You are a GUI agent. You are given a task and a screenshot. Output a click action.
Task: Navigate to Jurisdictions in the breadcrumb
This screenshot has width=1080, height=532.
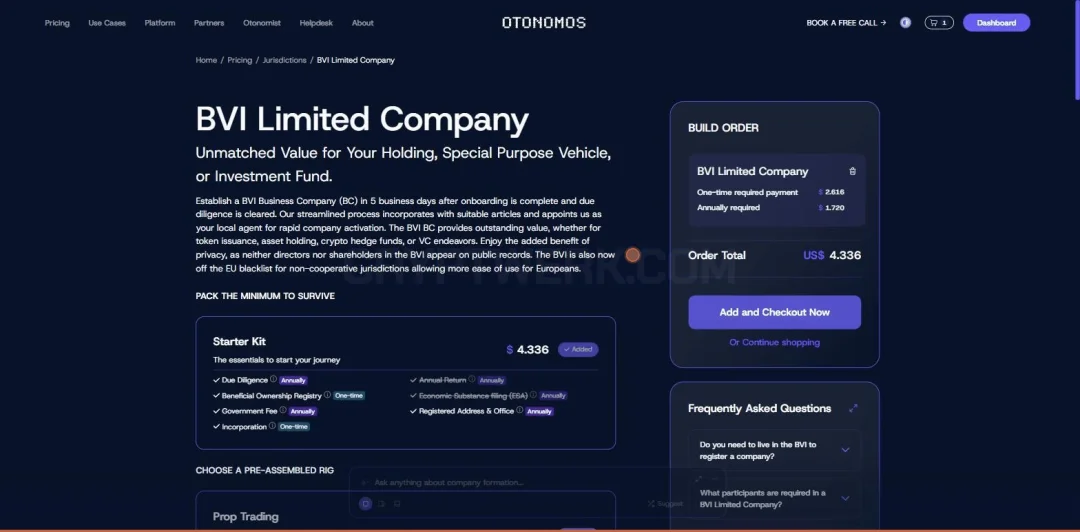tap(284, 60)
